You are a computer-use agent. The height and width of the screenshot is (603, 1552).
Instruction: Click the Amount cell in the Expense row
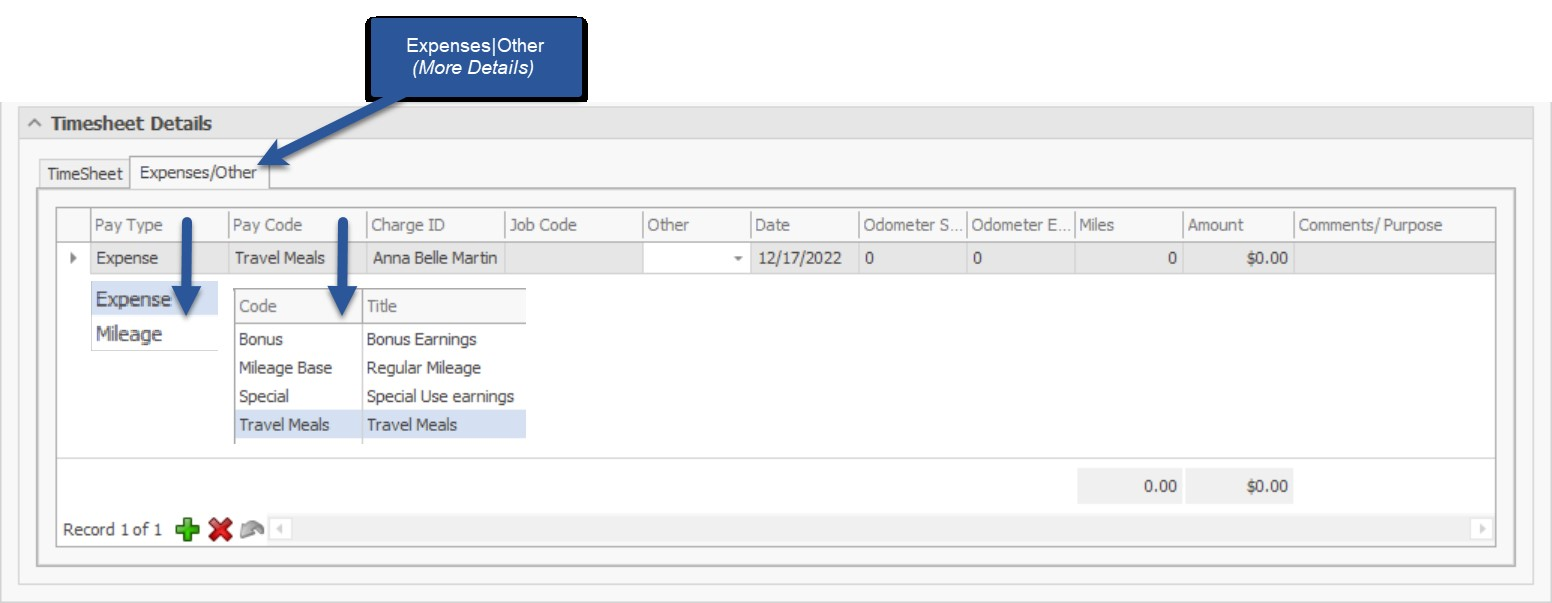click(1237, 258)
